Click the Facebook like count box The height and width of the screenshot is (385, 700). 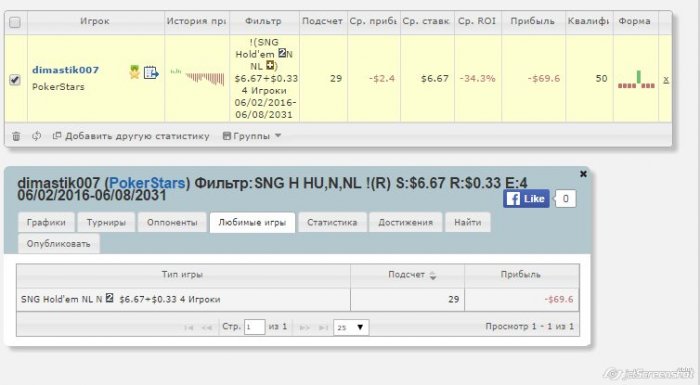(x=565, y=199)
